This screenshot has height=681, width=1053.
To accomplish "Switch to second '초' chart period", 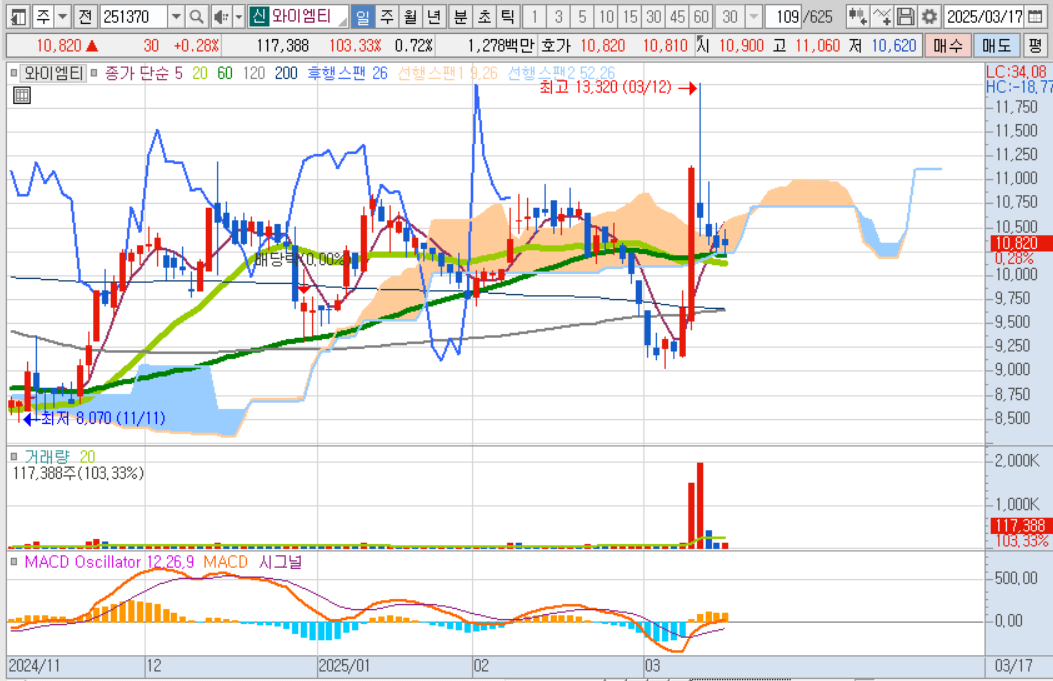I will pos(484,16).
